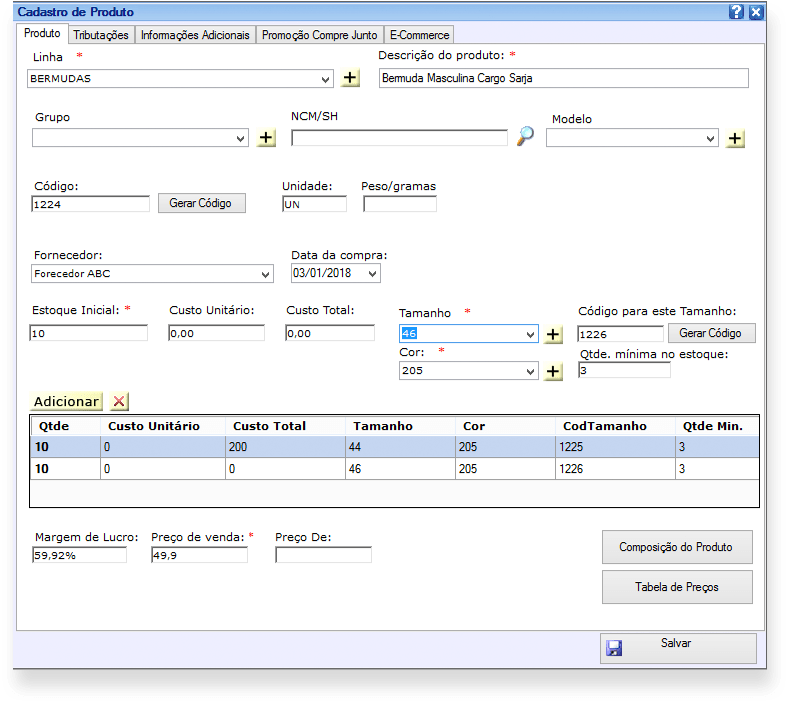Open the E-Commerce tab
The width and height of the screenshot is (789, 704).
tap(420, 35)
